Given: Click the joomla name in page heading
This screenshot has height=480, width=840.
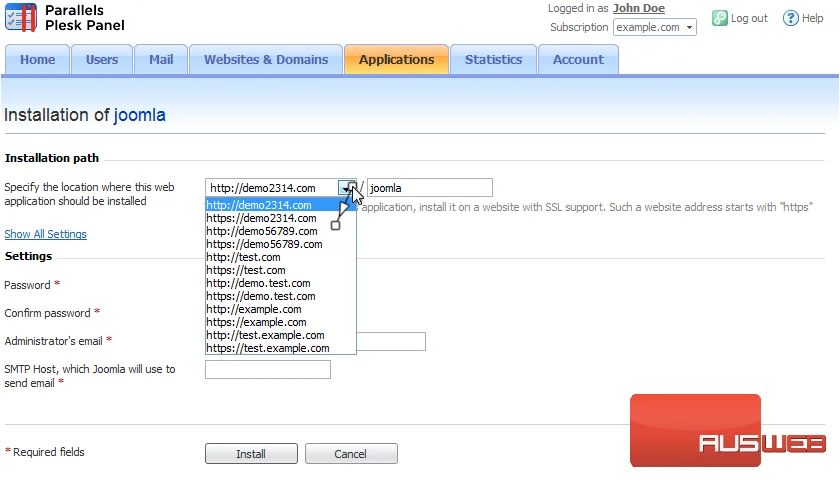Looking at the screenshot, I should coord(139,115).
